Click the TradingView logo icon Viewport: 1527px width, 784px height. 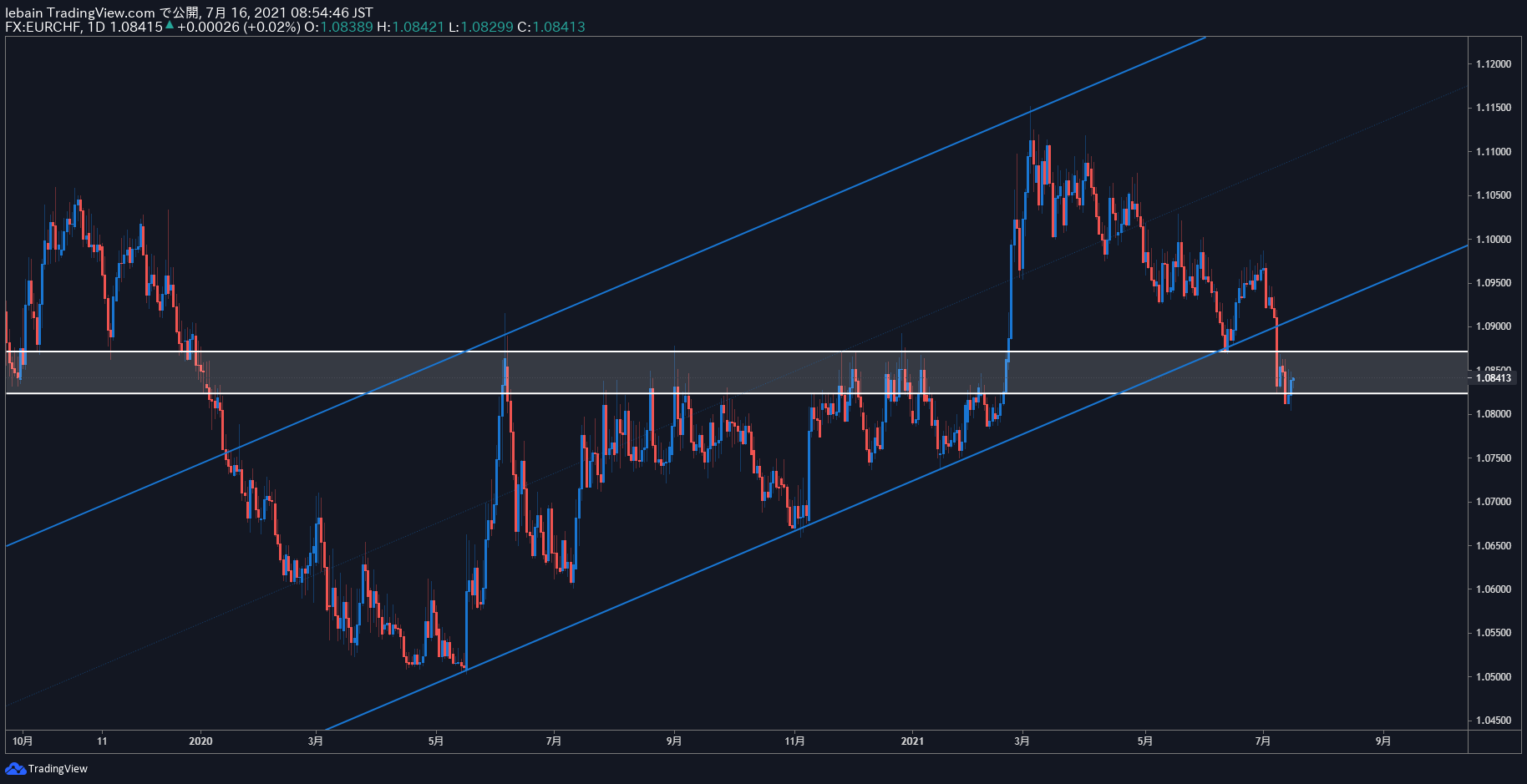[x=15, y=769]
